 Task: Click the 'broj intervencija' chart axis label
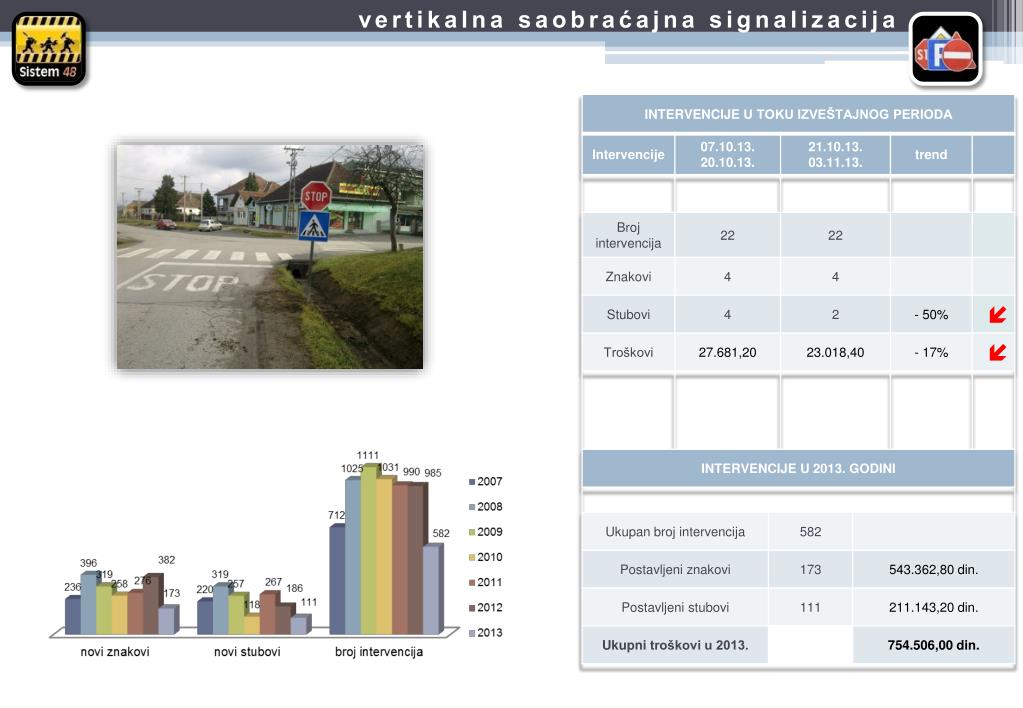click(379, 652)
